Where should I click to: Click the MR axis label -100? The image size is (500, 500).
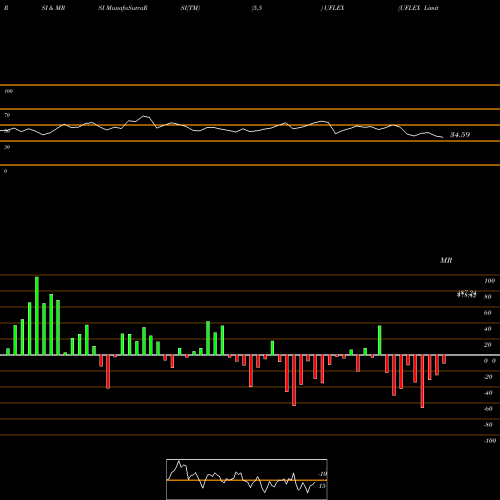point(490,441)
